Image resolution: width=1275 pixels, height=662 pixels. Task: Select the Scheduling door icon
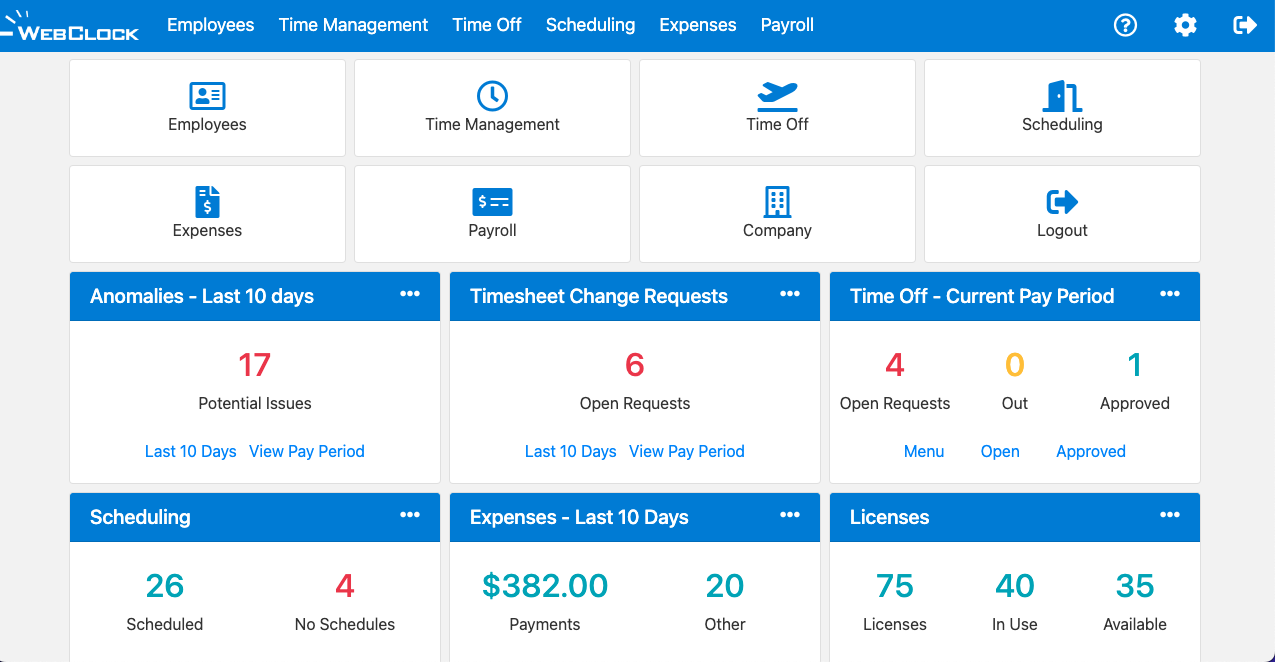(x=1062, y=96)
